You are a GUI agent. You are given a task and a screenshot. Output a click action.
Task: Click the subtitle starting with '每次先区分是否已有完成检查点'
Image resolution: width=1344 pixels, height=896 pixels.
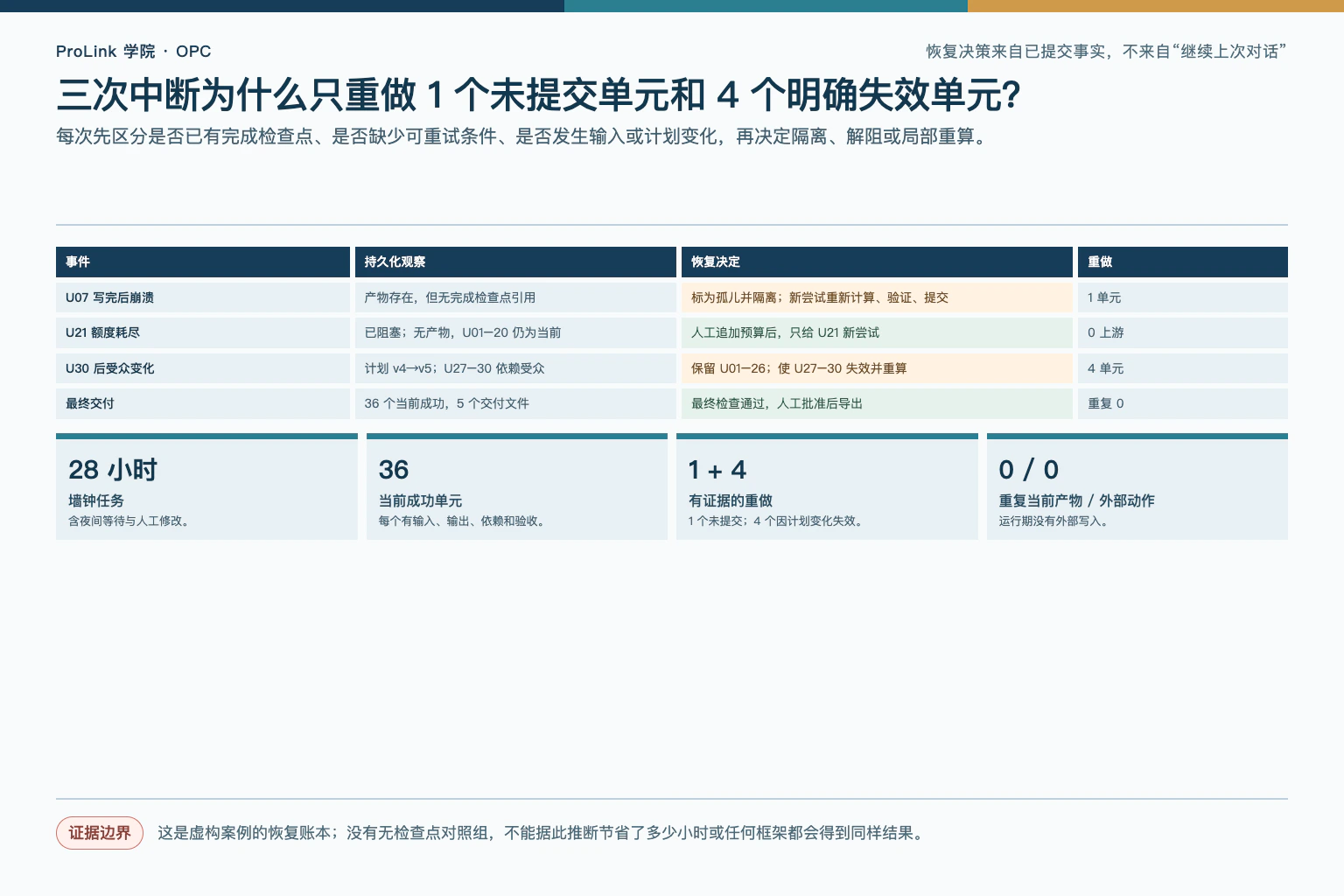pos(524,136)
